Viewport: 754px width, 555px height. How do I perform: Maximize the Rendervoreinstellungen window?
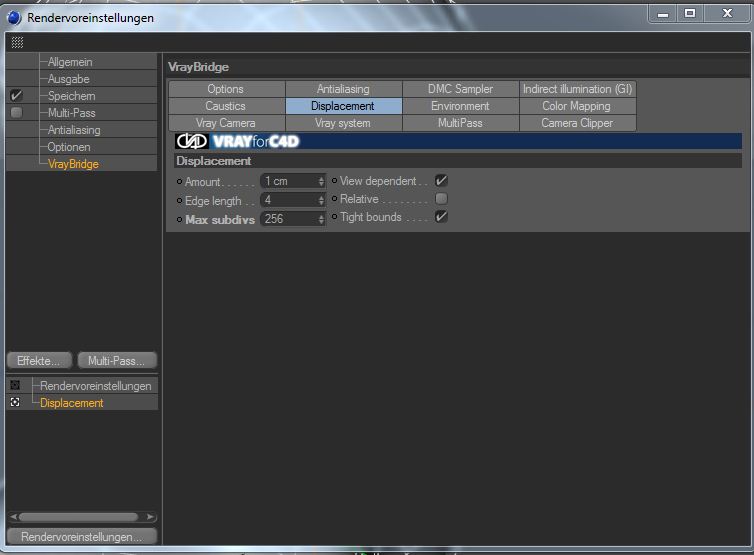(690, 14)
